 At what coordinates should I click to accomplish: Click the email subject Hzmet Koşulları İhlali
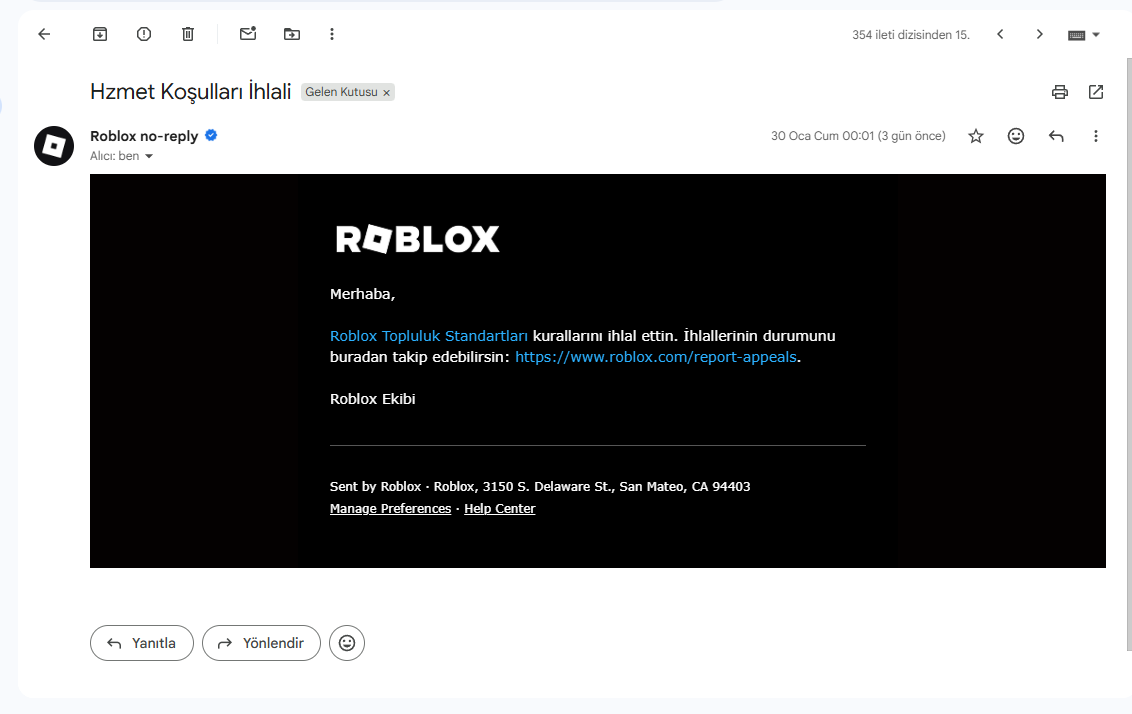(x=191, y=92)
